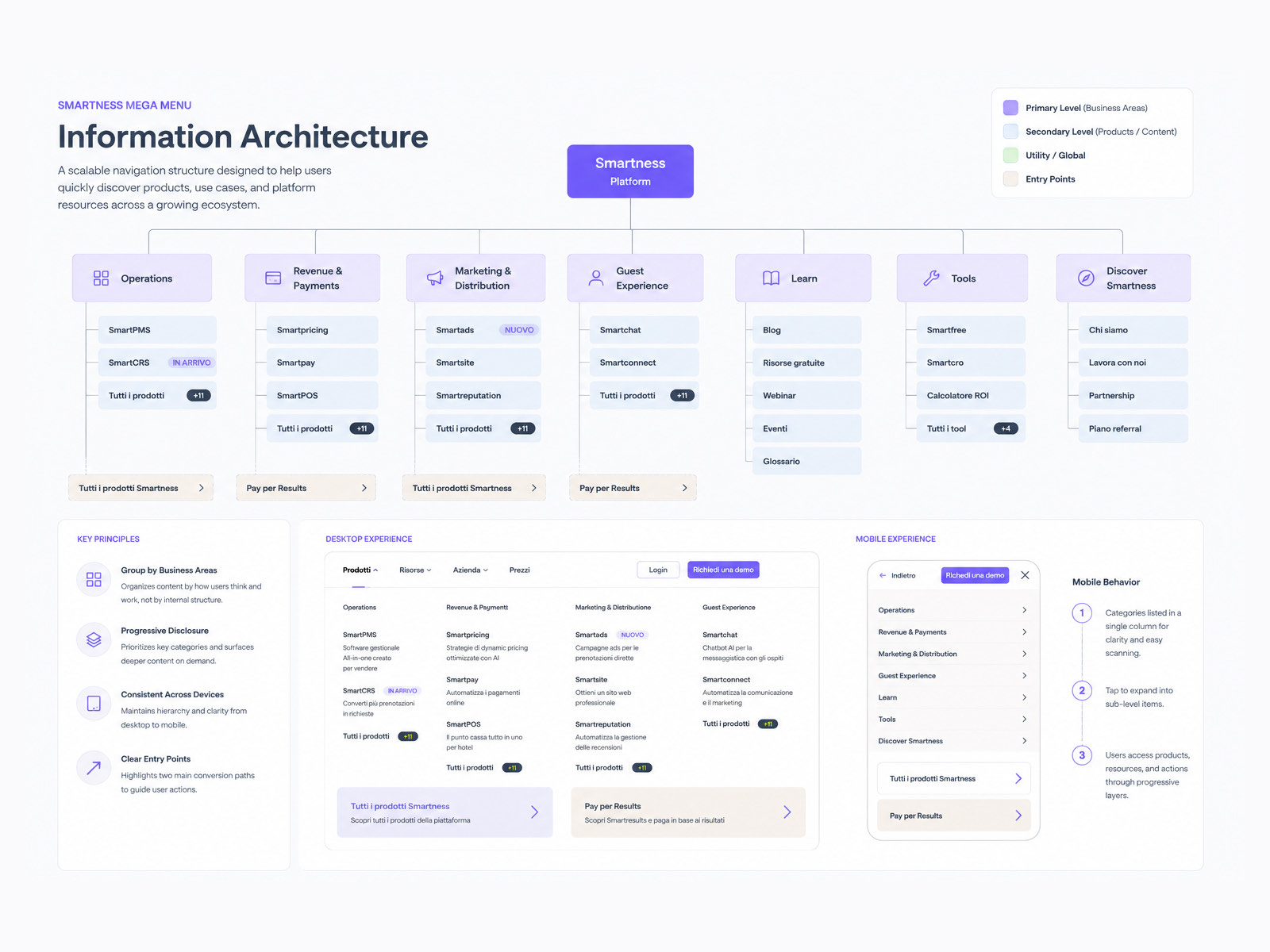Click the arrow on desktop Tutti i prodotti Smartness banner
The image size is (1270, 952).
tap(534, 812)
